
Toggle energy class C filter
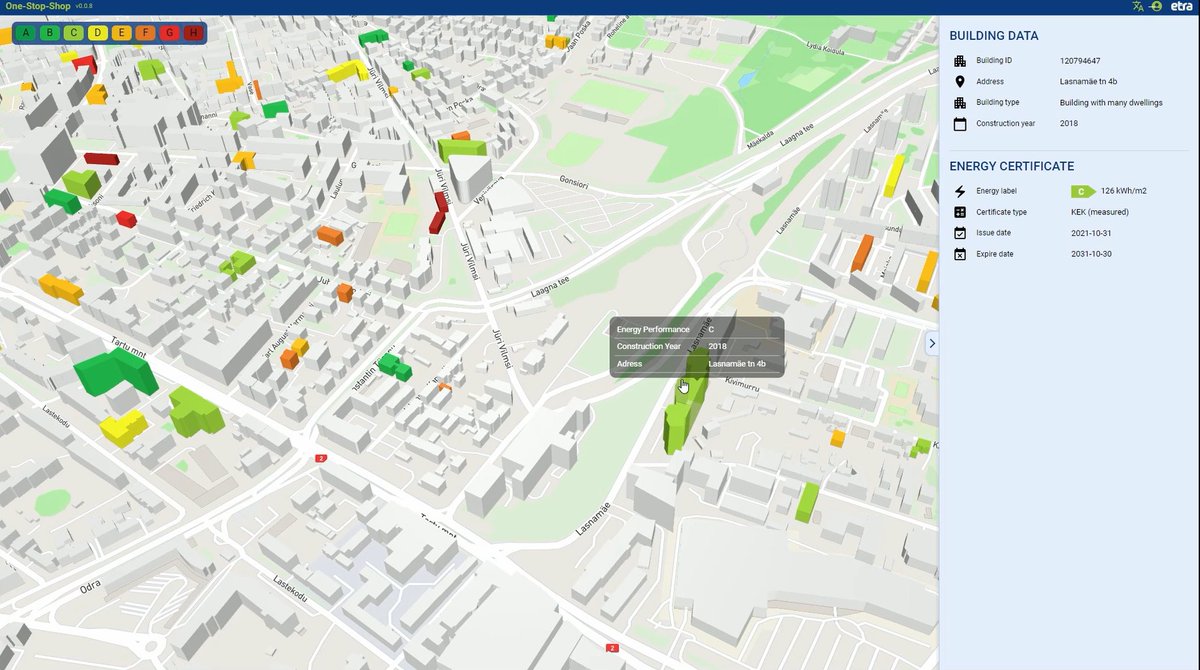(x=73, y=32)
